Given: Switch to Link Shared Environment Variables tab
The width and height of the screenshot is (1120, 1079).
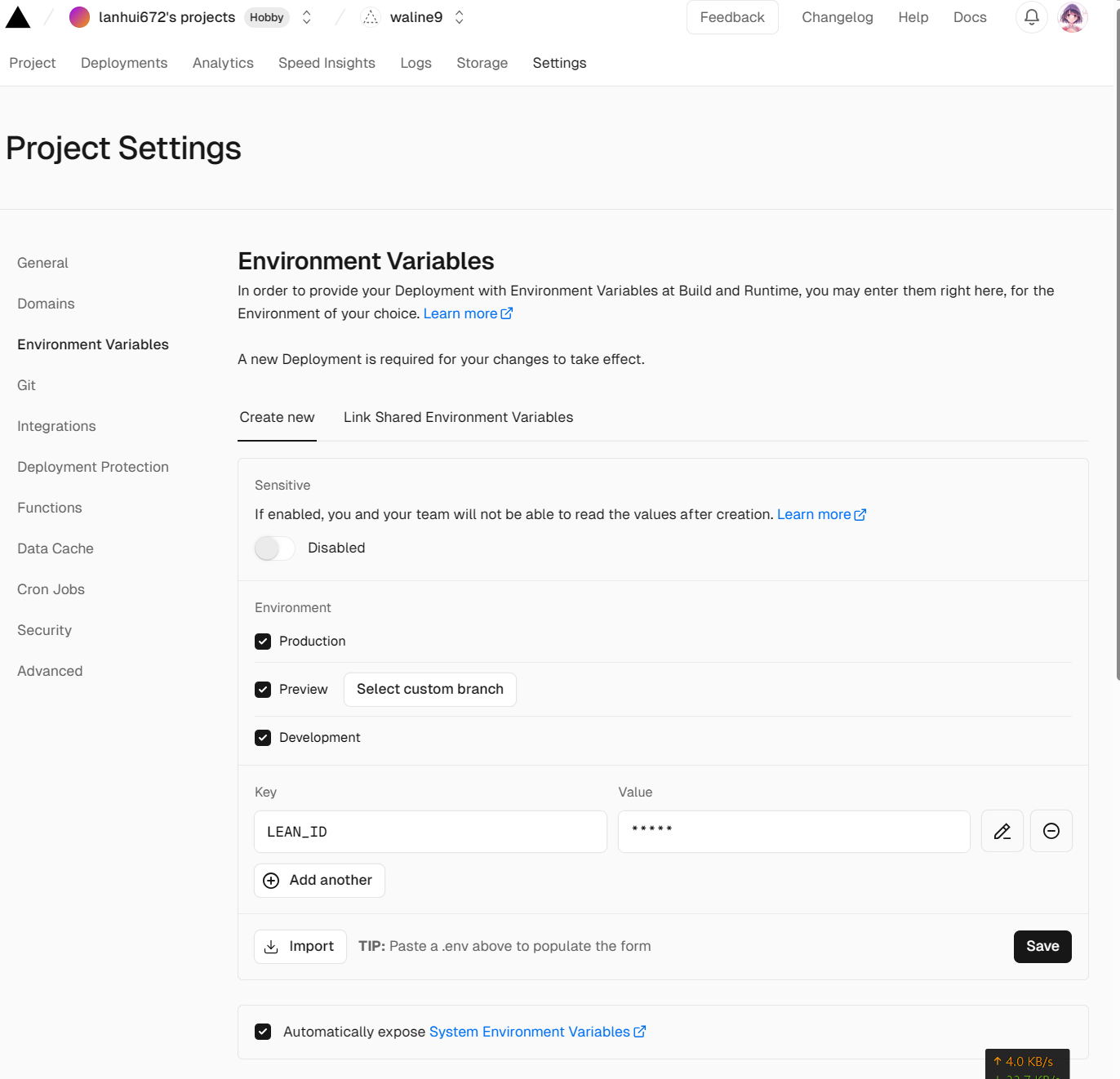Looking at the screenshot, I should 458,418.
